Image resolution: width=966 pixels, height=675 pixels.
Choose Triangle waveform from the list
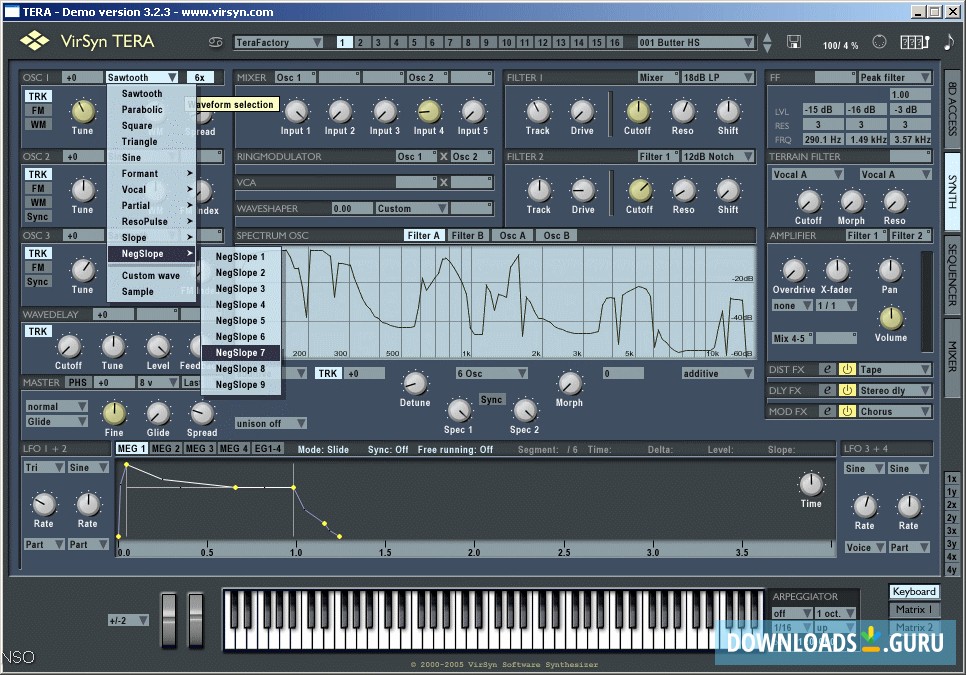point(139,142)
